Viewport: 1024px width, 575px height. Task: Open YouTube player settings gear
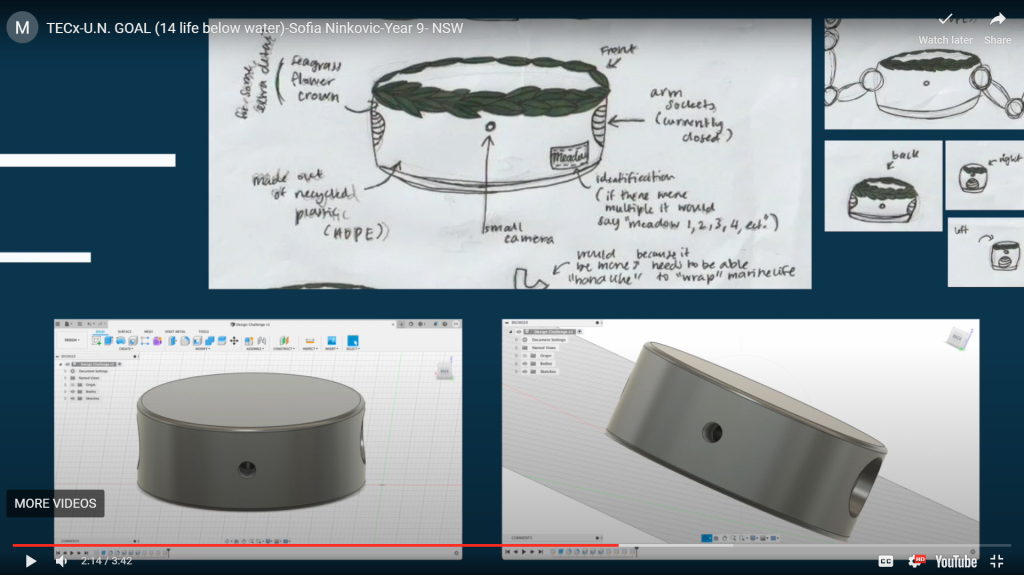click(916, 561)
